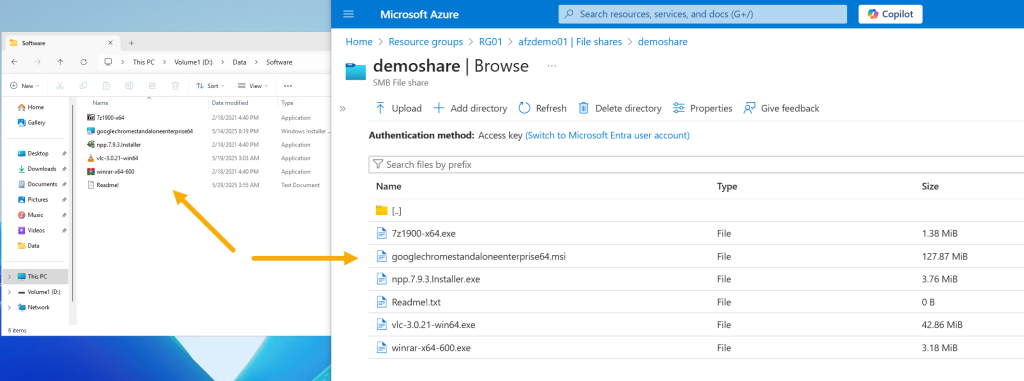1024x381 pixels.
Task: Delete directory via trash can icon
Action: pos(584,108)
